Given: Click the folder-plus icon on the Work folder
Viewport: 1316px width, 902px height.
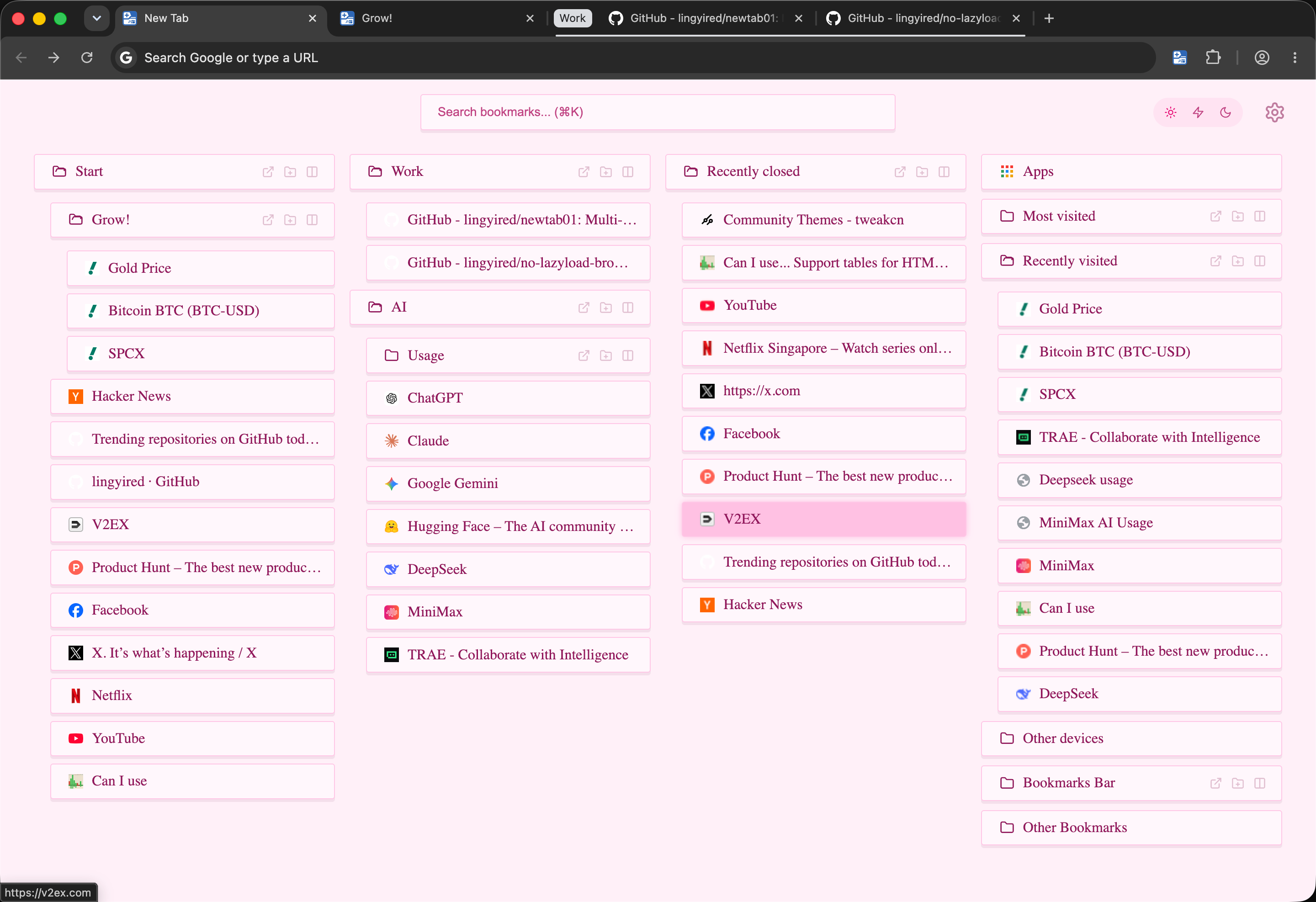Looking at the screenshot, I should click(x=606, y=171).
